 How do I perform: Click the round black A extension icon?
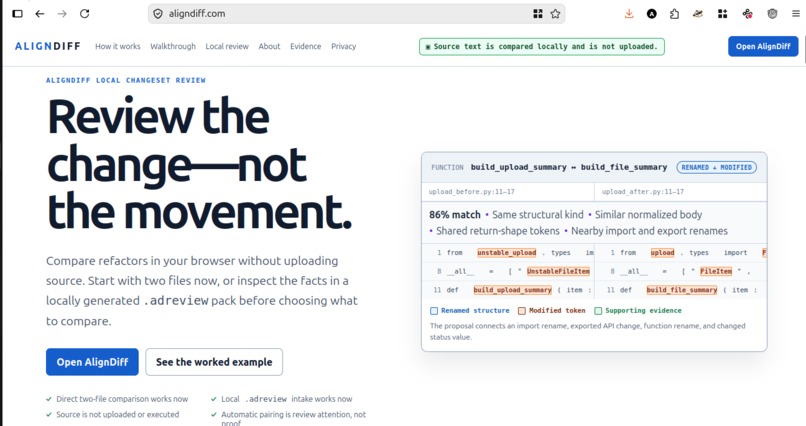(x=652, y=14)
